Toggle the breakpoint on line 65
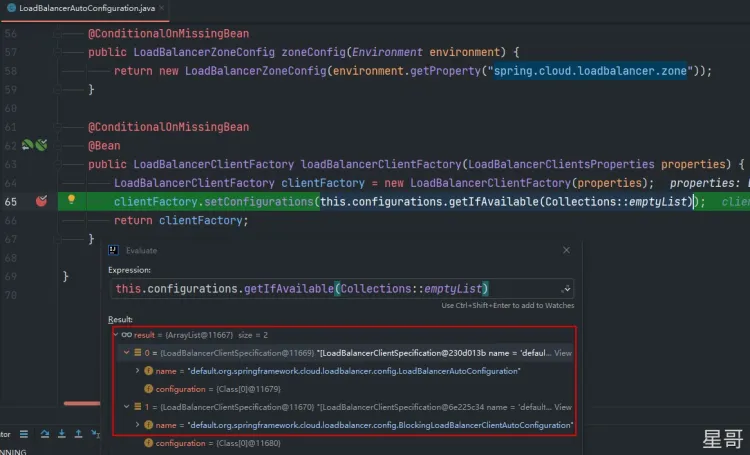Image resolution: width=750 pixels, height=455 pixels. point(41,201)
